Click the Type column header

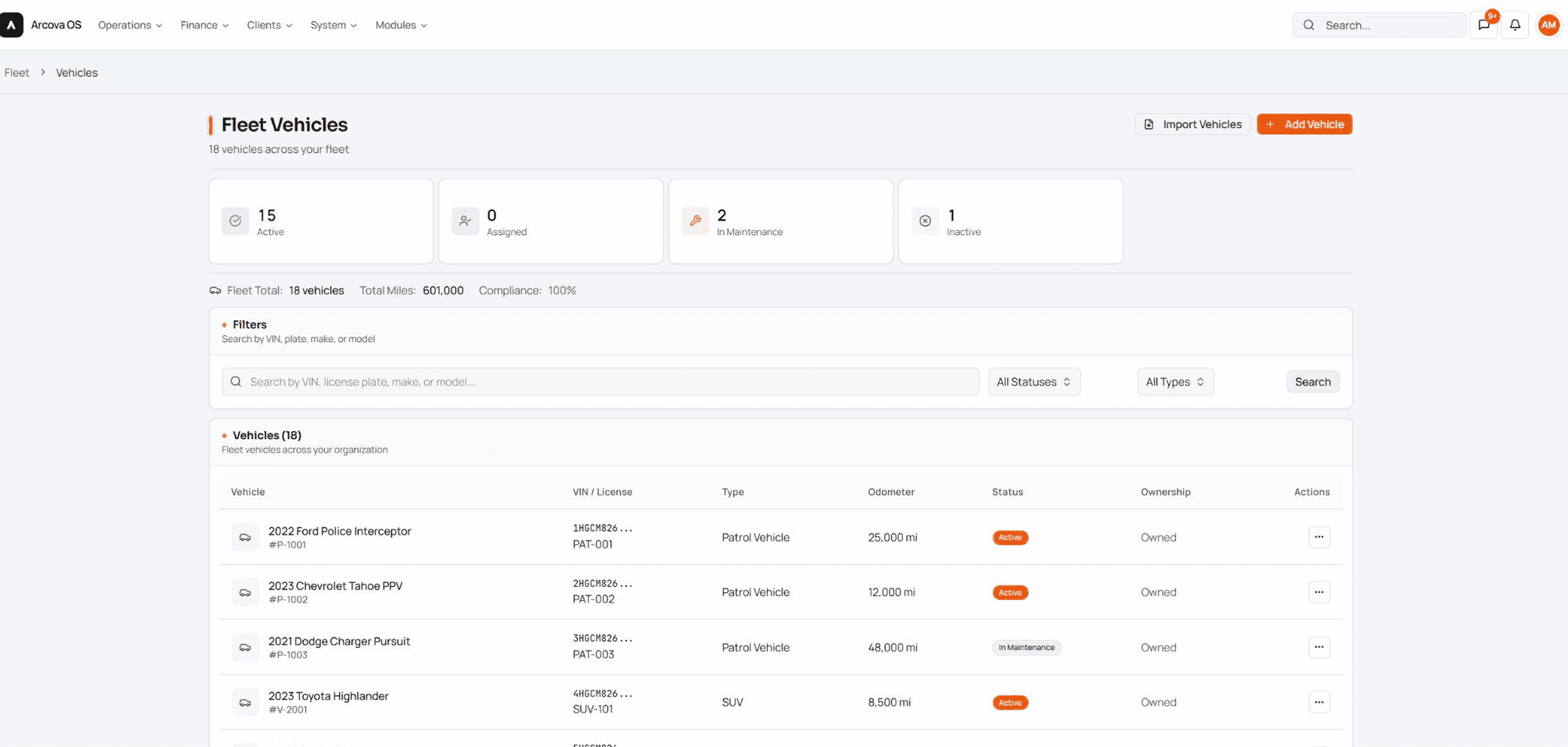click(732, 492)
